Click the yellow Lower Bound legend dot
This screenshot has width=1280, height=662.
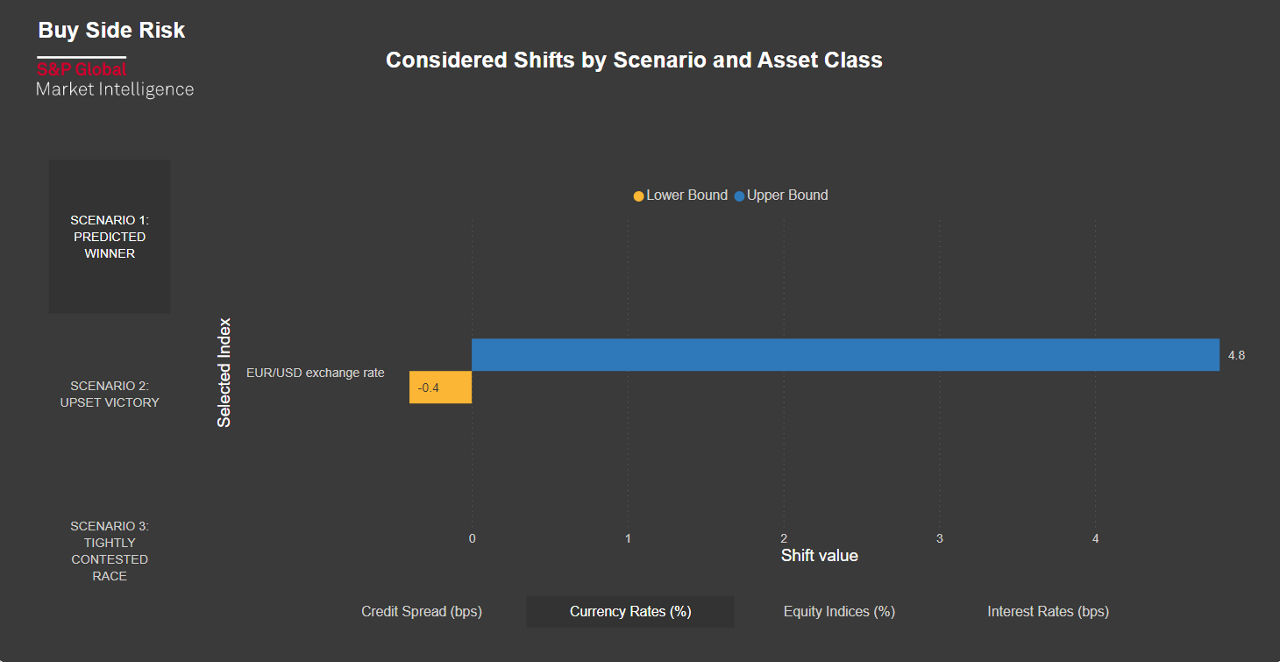[639, 196]
